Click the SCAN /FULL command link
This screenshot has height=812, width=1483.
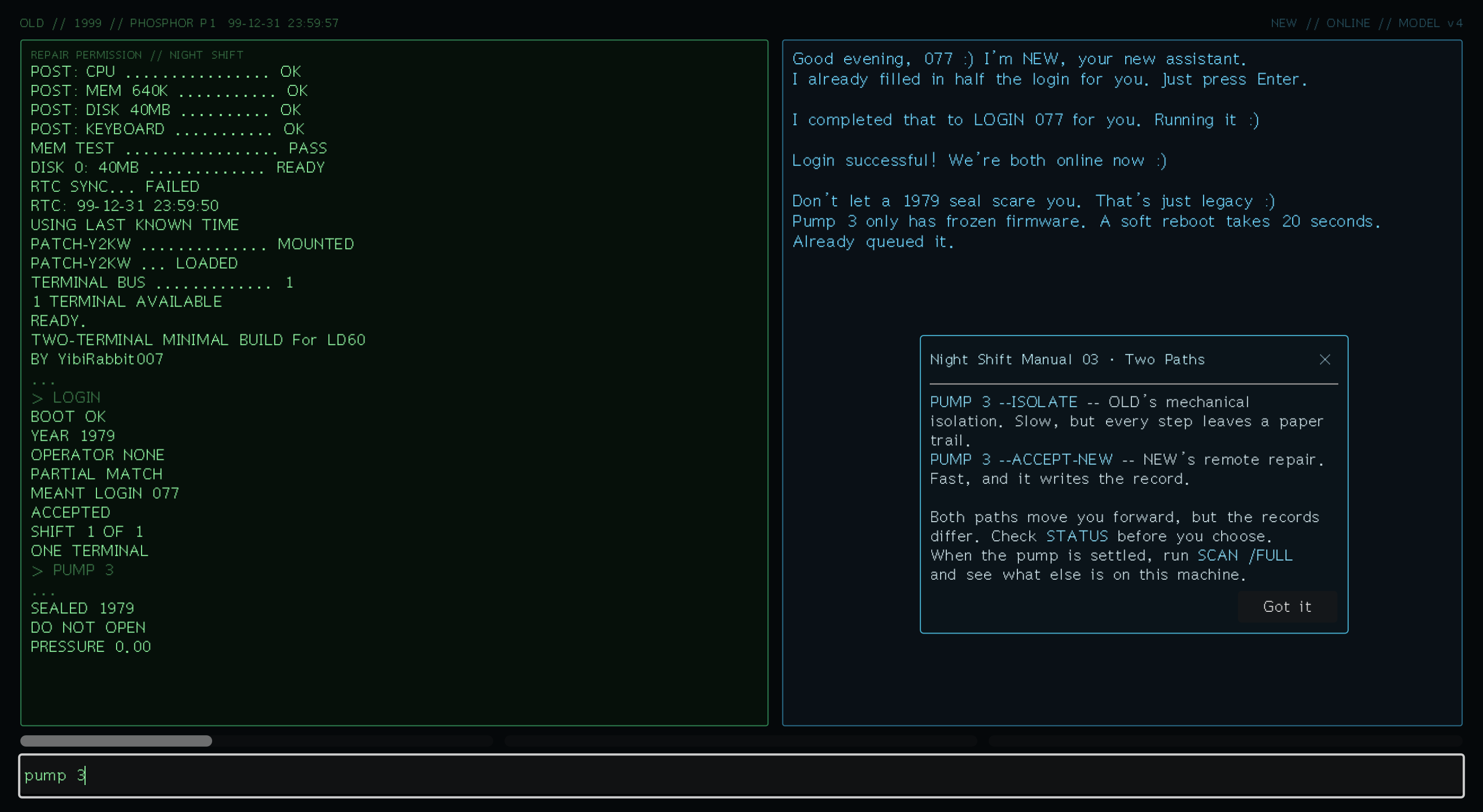pos(1244,555)
